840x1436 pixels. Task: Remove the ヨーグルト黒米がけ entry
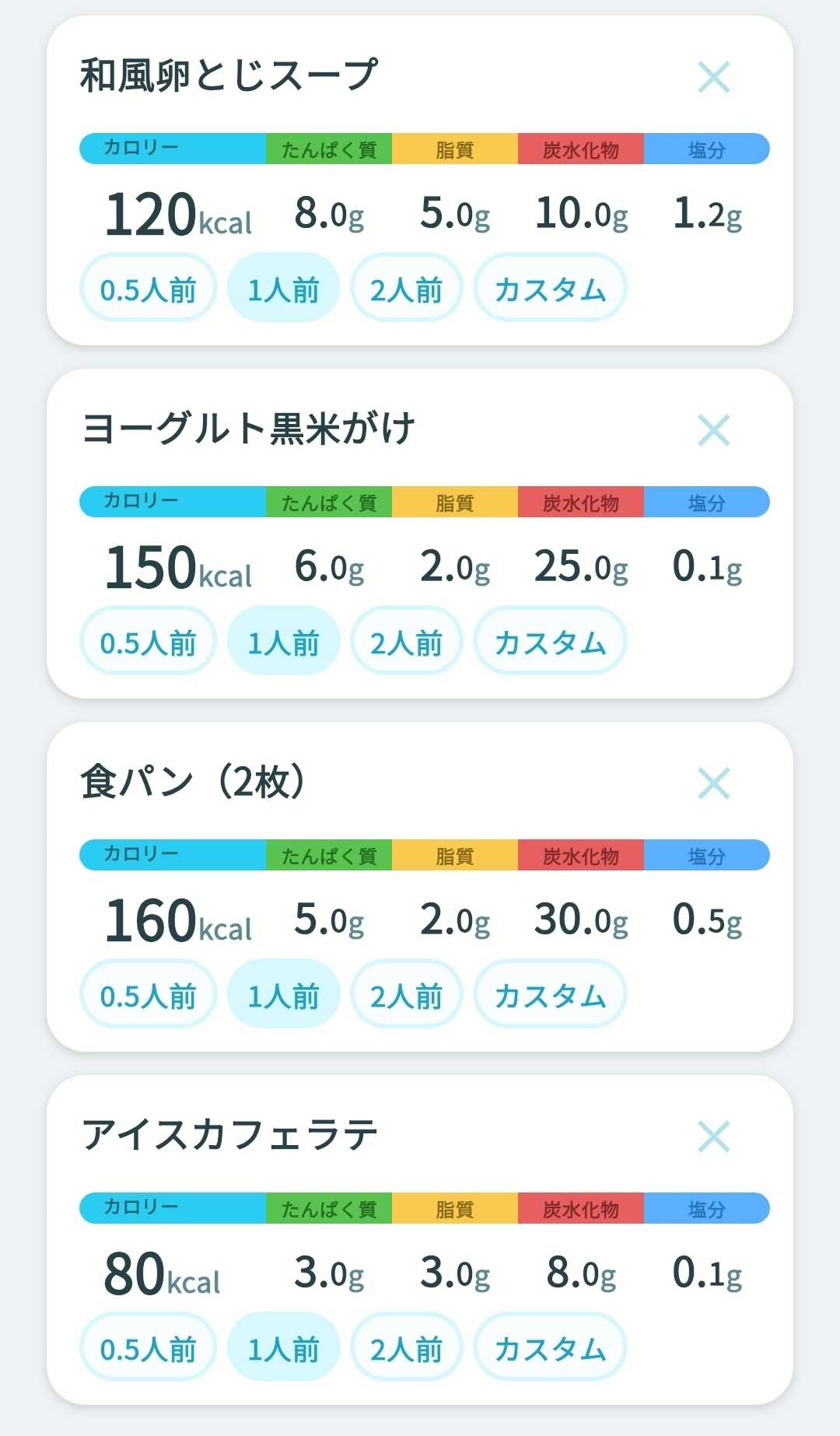tap(713, 430)
